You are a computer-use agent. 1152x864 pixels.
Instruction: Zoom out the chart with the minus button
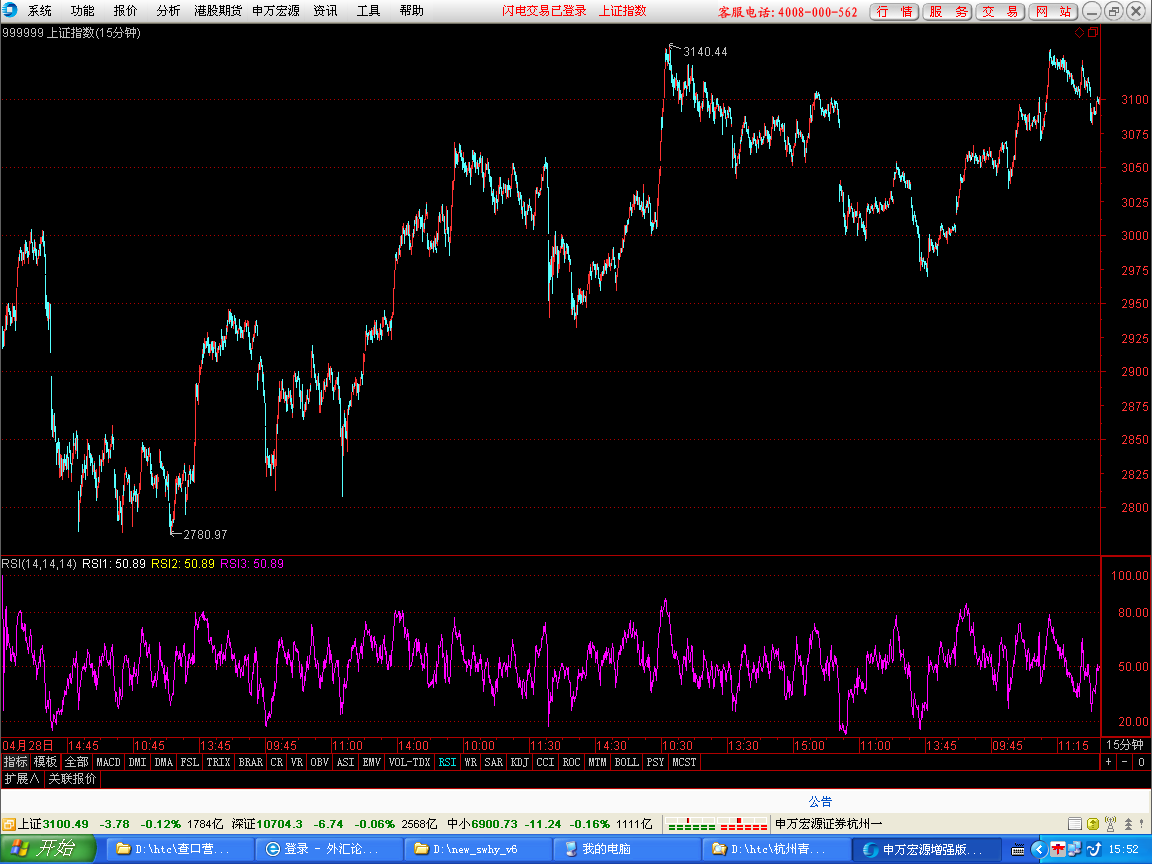click(1125, 762)
